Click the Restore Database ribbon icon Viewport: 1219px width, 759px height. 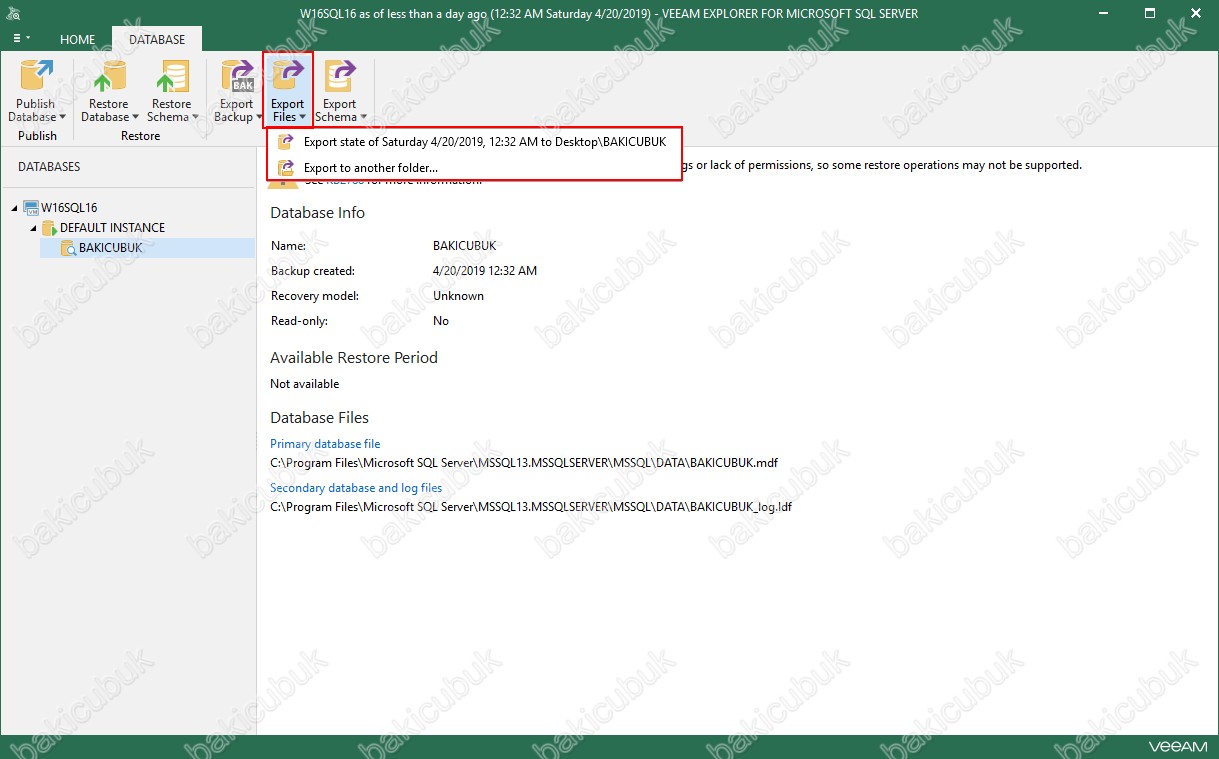tap(108, 77)
